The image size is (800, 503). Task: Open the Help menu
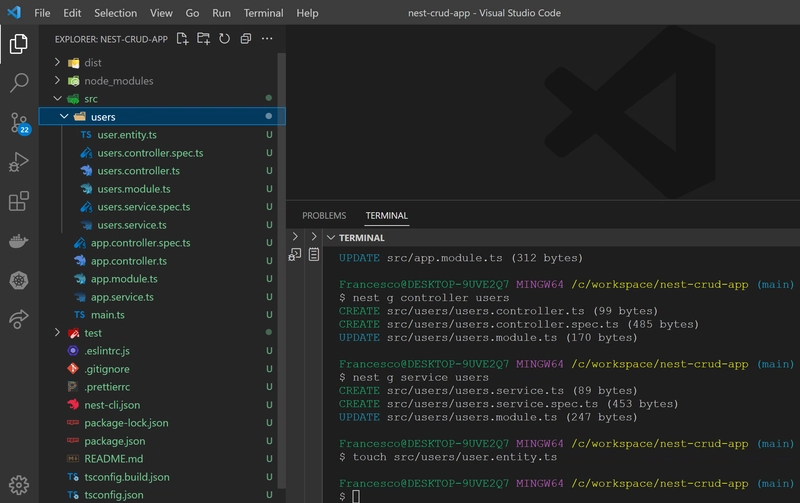click(x=307, y=13)
